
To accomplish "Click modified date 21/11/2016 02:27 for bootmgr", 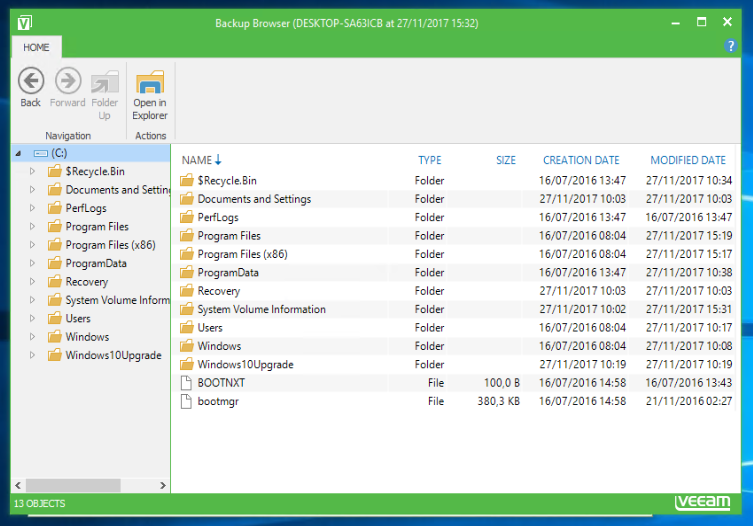I will point(689,401).
